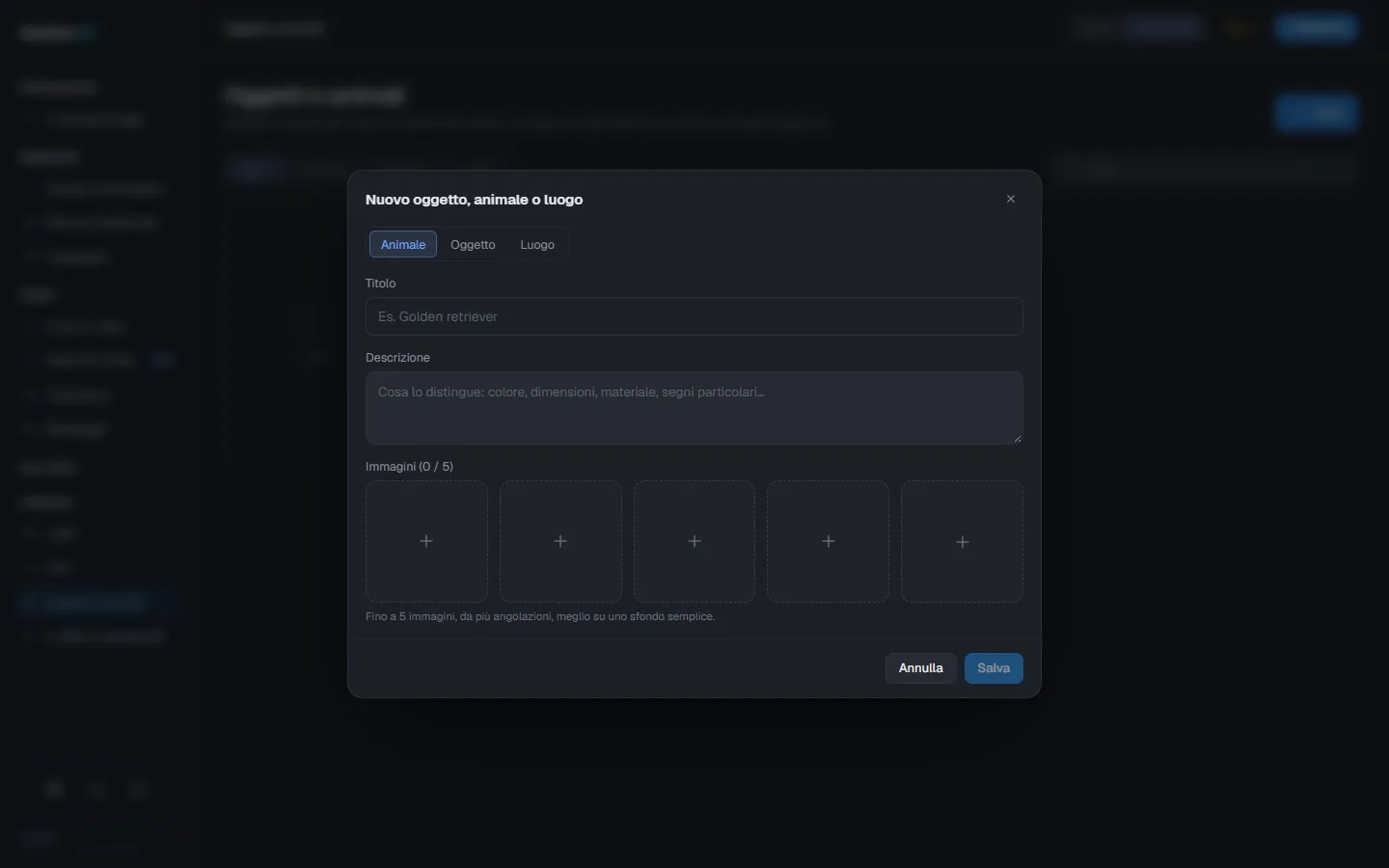Click into the Descrizione text area
The height and width of the screenshot is (868, 1389).
point(694,408)
